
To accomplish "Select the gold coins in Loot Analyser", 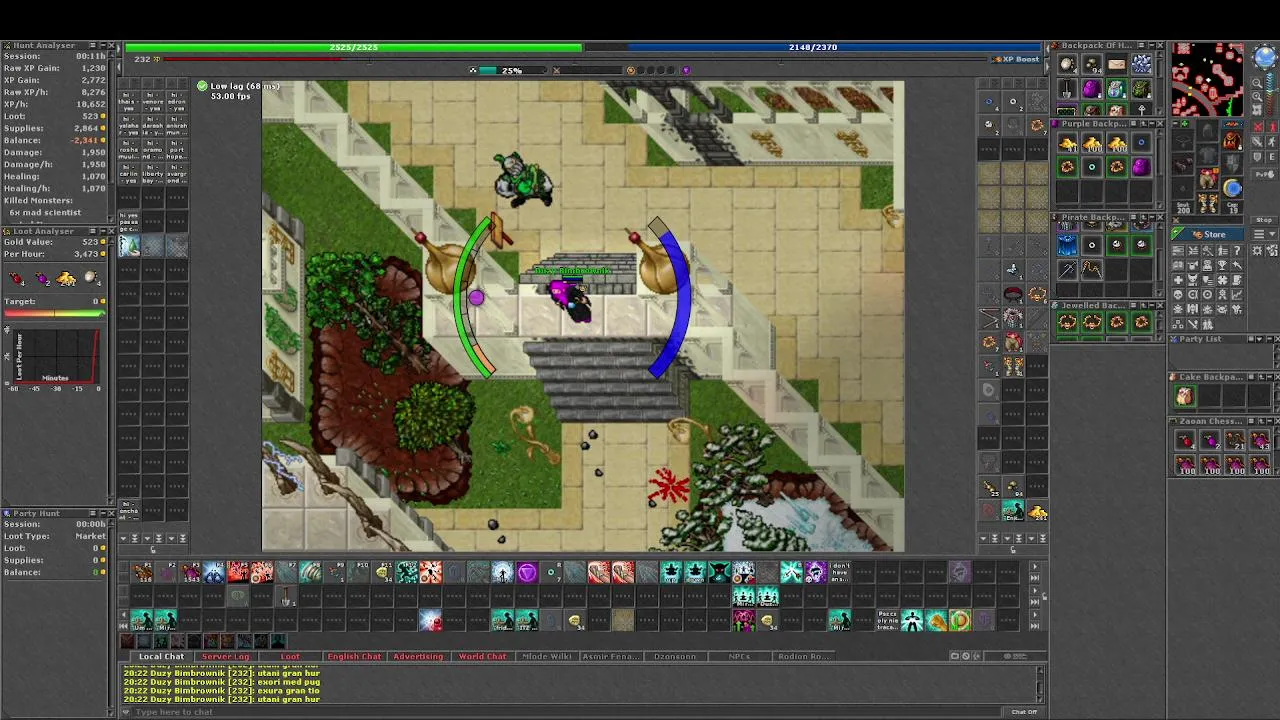I will 66,278.
